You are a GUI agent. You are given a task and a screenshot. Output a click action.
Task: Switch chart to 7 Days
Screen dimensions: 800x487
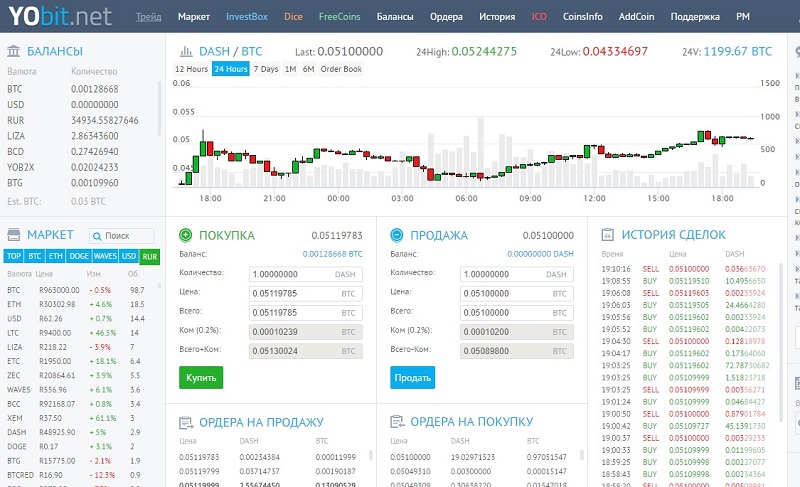tap(266, 69)
